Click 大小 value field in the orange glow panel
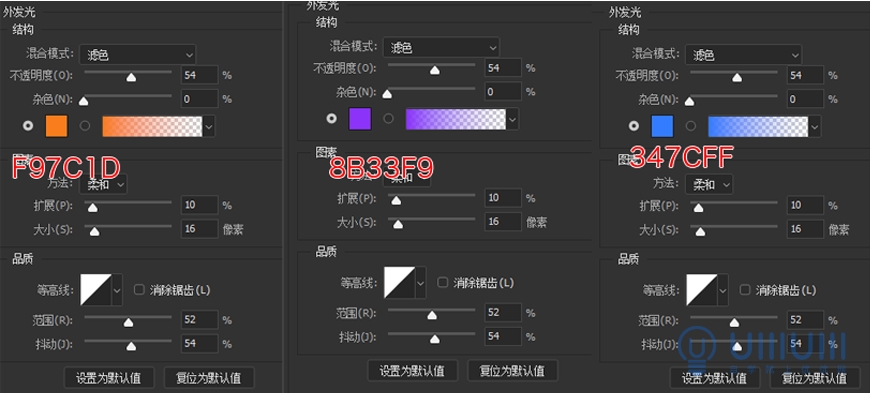The width and height of the screenshot is (870, 393). (x=200, y=229)
